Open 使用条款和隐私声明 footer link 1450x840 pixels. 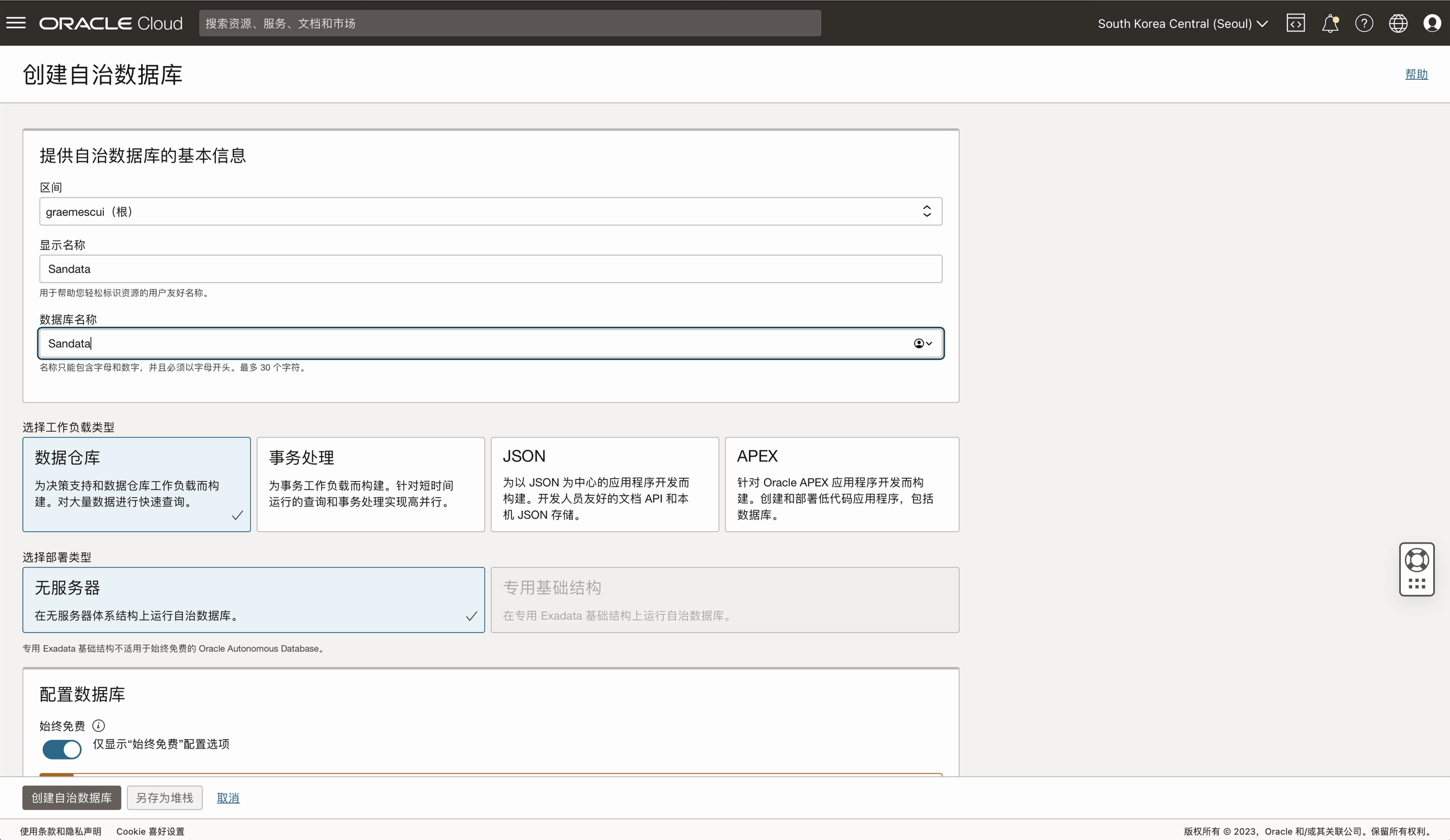61,832
